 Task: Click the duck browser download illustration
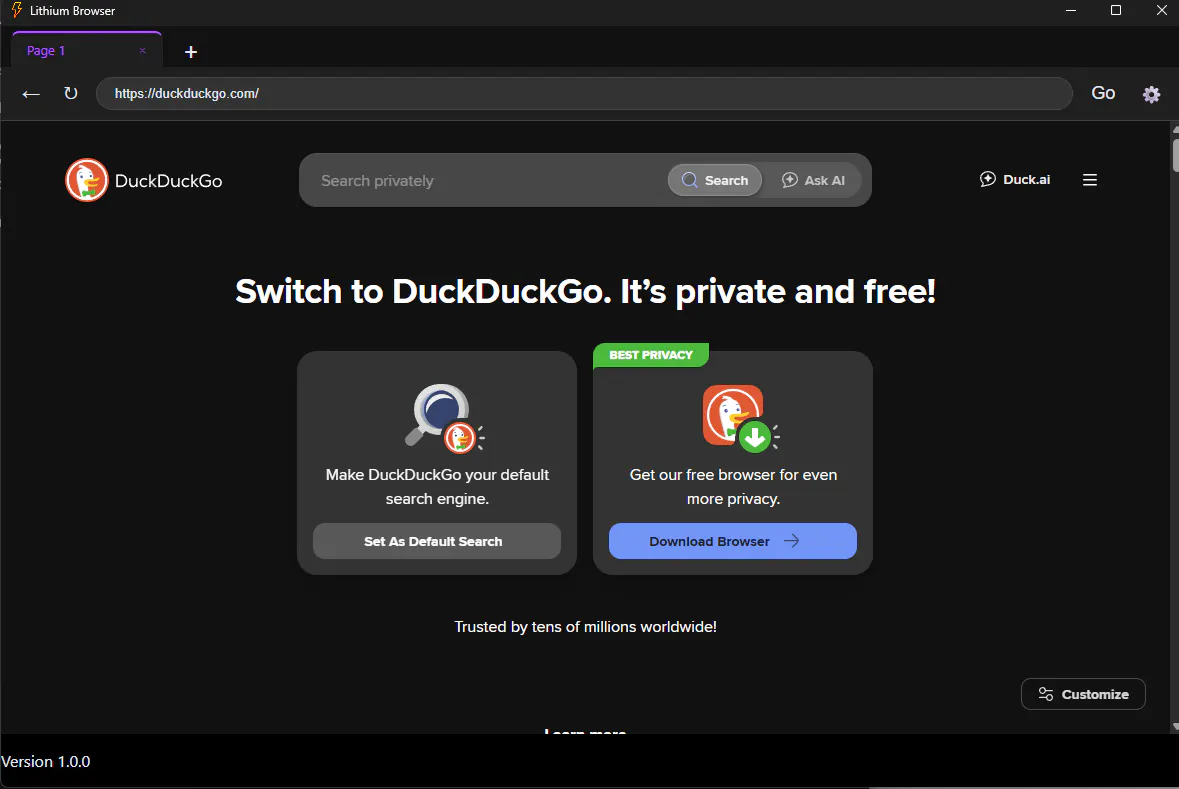[x=741, y=418]
